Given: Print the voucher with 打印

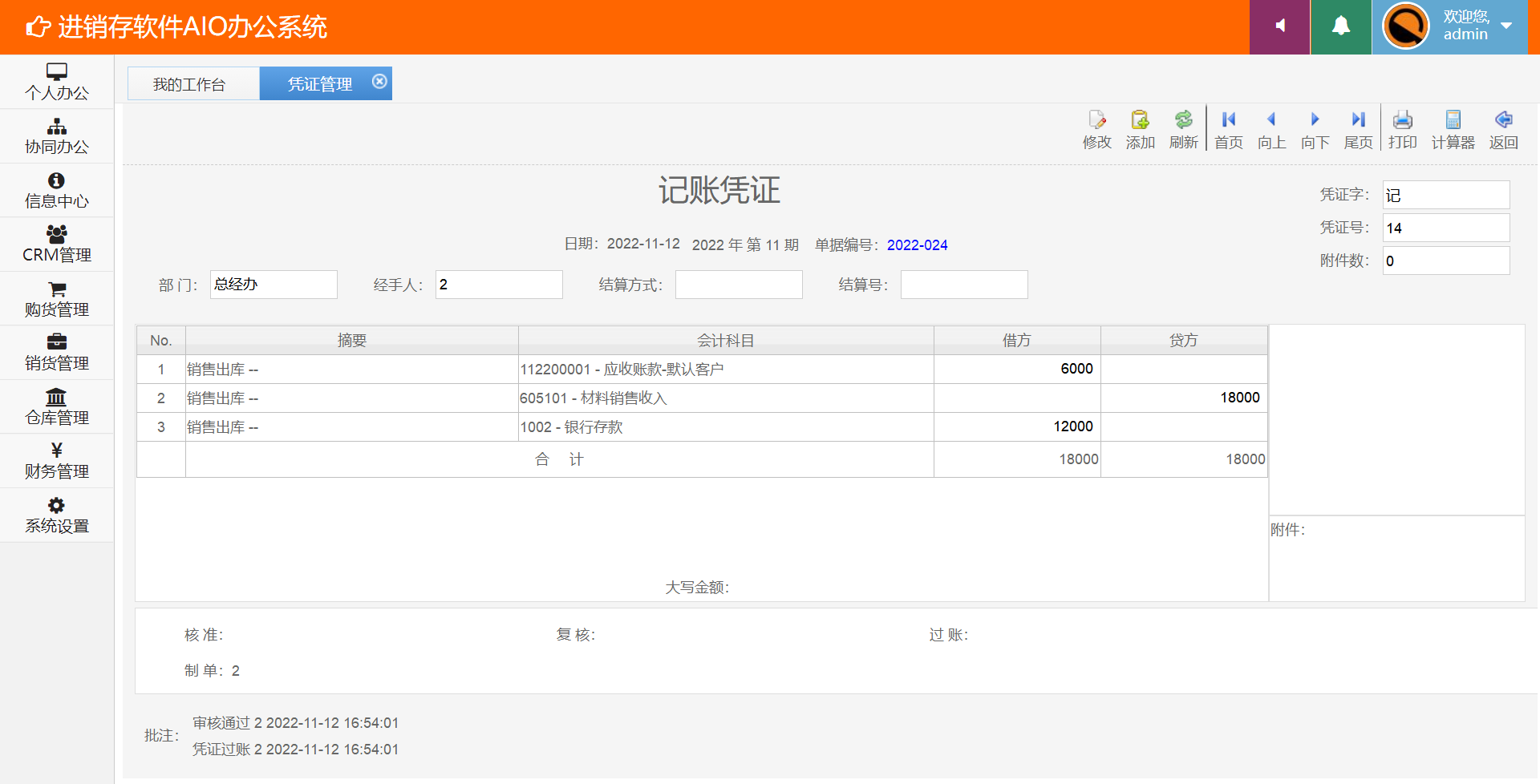Looking at the screenshot, I should pyautogui.click(x=1402, y=130).
